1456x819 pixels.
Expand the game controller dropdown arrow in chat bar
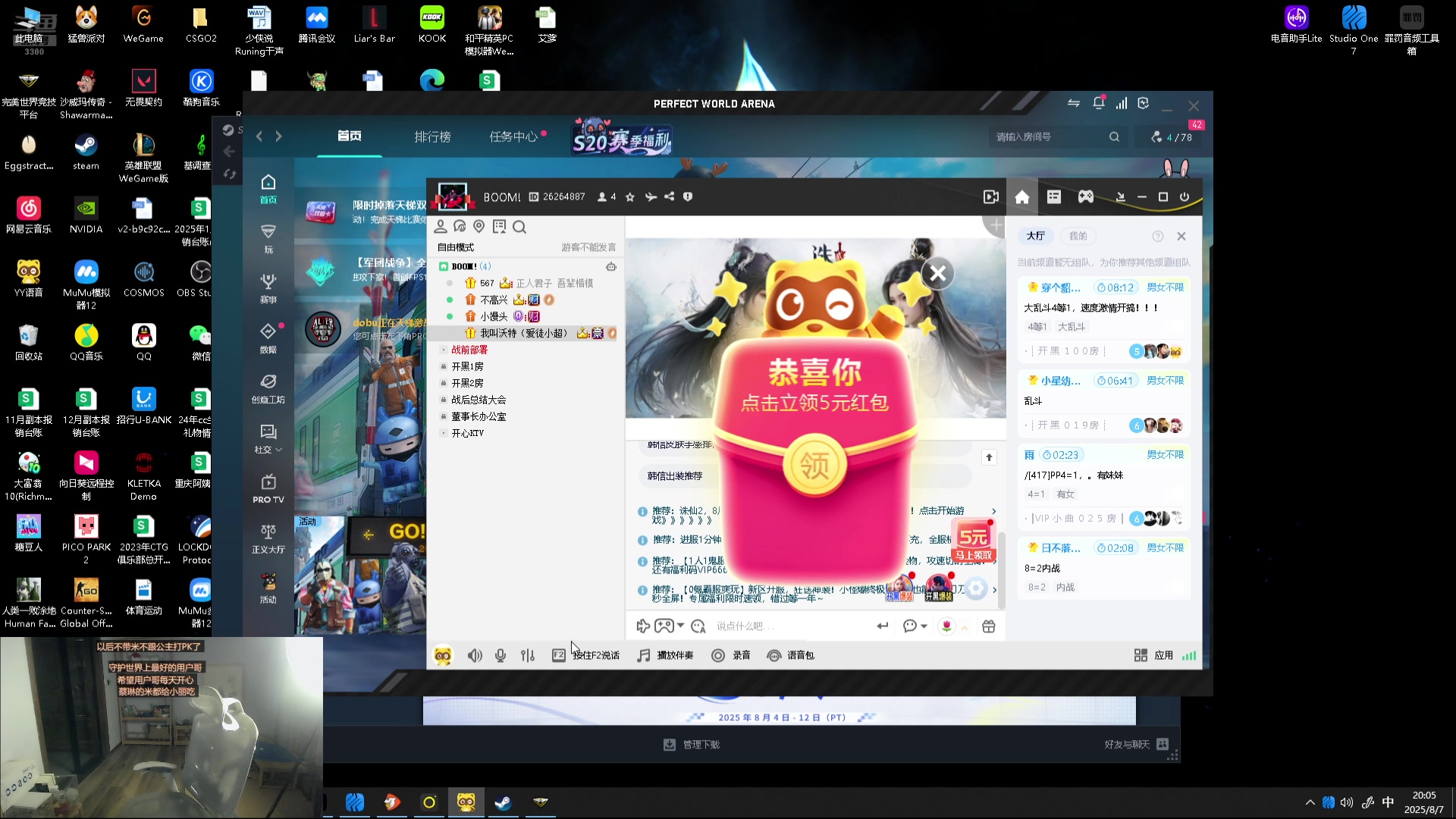pos(680,626)
